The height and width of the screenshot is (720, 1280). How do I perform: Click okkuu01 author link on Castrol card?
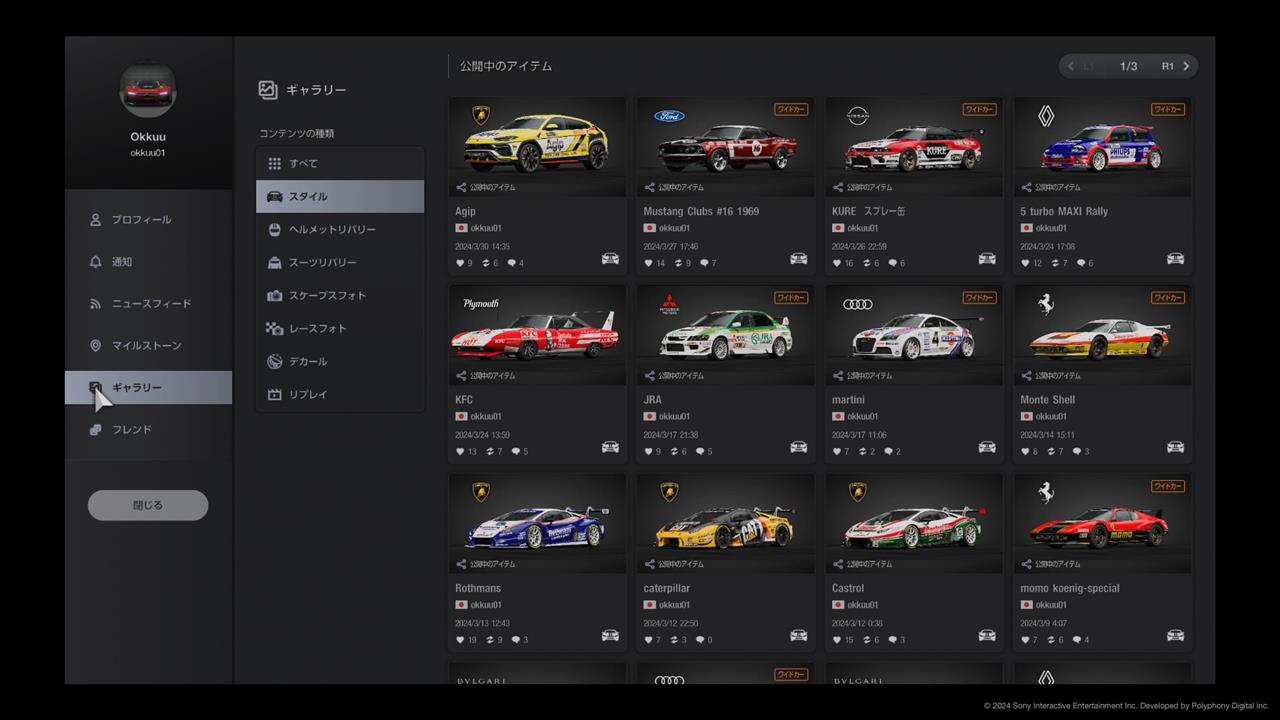pyautogui.click(x=862, y=605)
